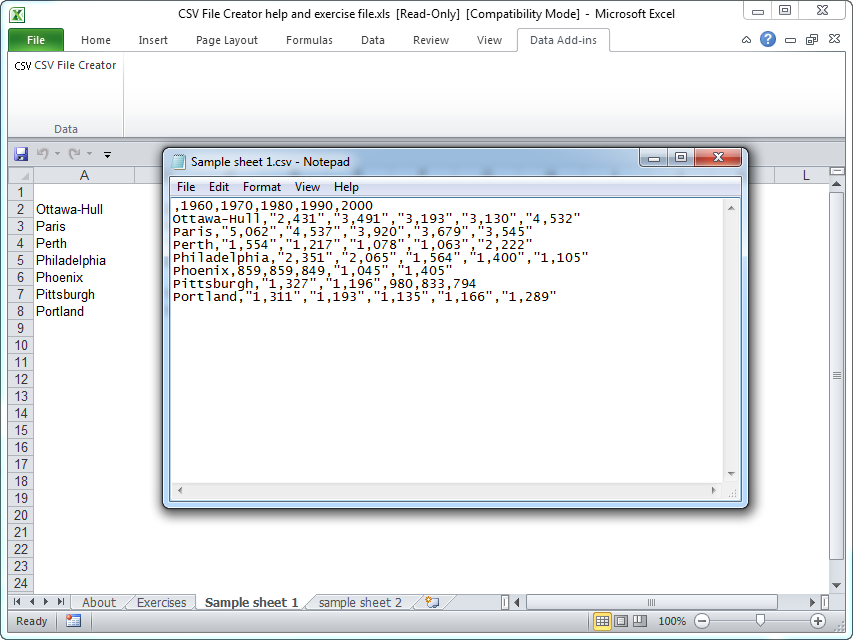
Task: Maximize the Notepad window
Action: [x=681, y=158]
